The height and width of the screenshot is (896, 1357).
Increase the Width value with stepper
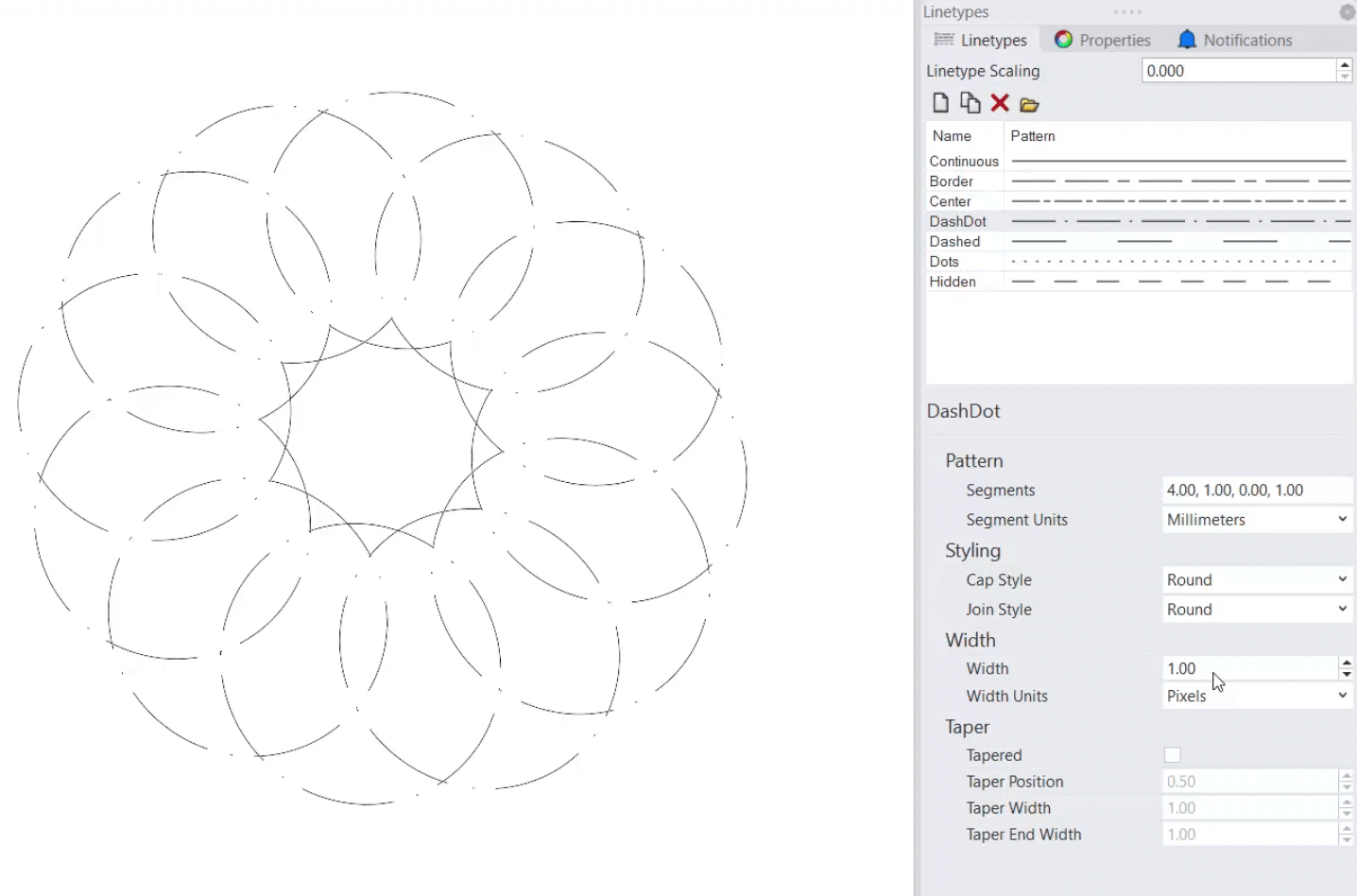pyautogui.click(x=1347, y=663)
